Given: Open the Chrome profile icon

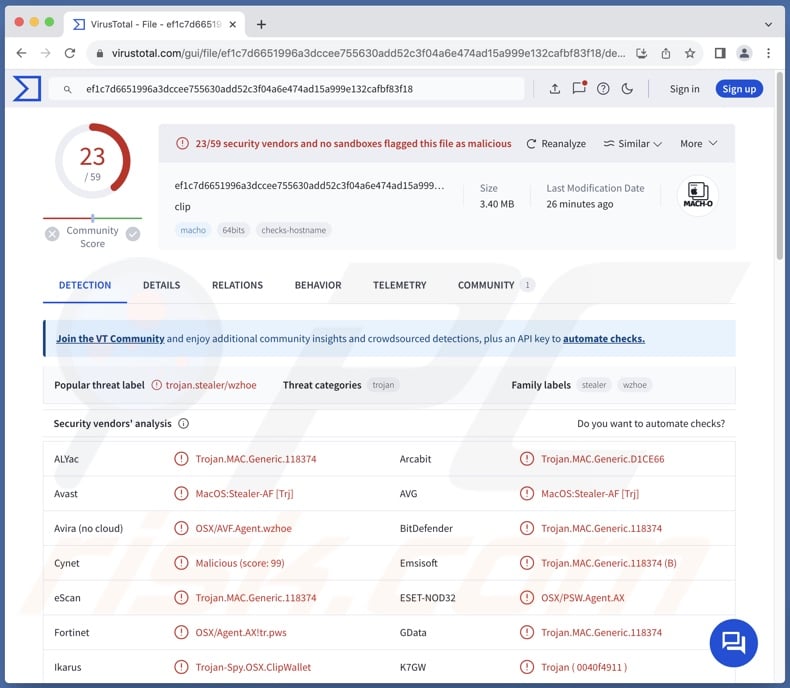Looking at the screenshot, I should point(744,53).
